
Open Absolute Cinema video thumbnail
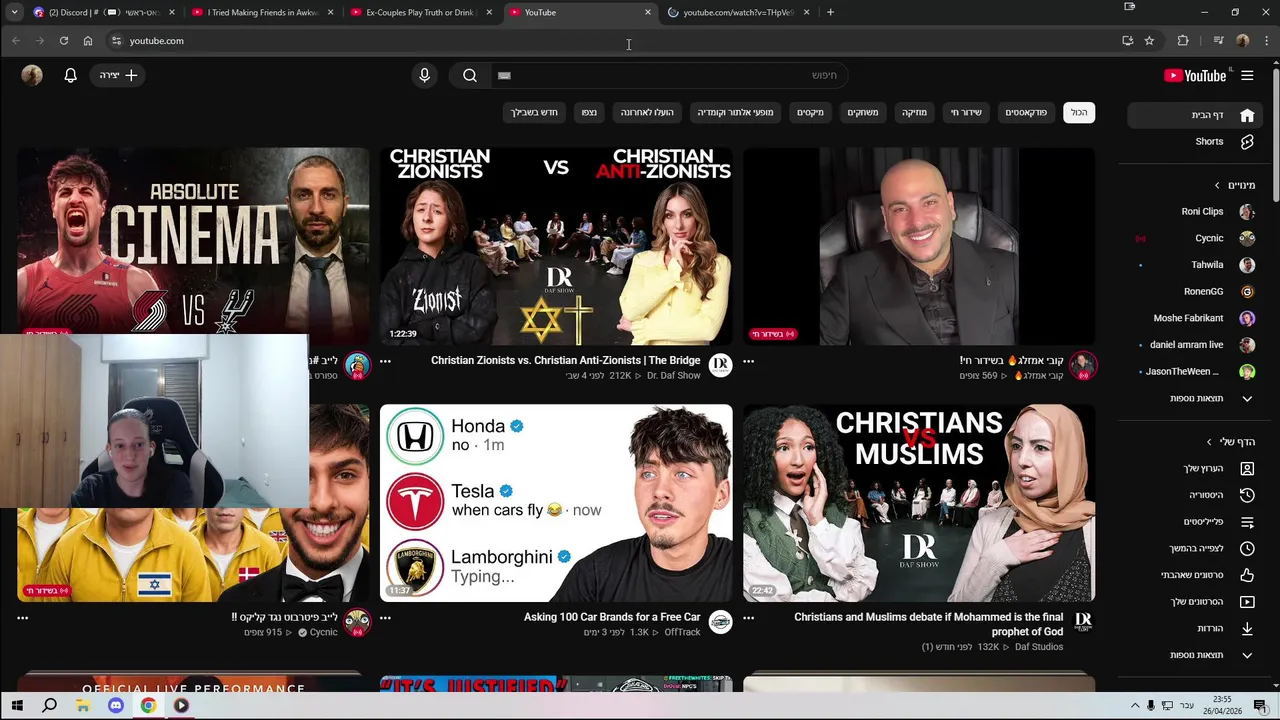click(x=193, y=240)
